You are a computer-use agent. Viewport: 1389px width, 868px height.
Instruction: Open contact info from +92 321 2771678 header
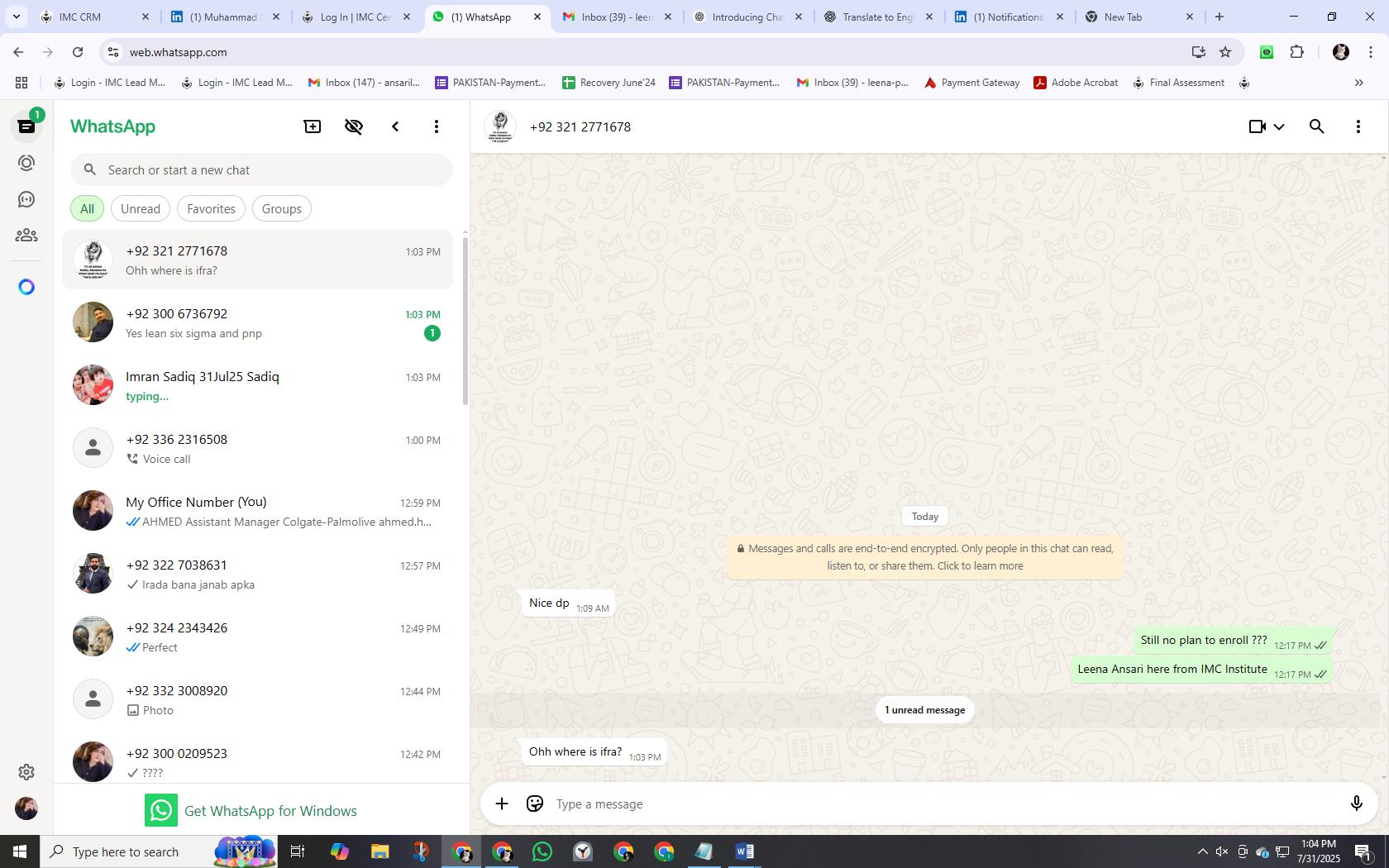580,126
